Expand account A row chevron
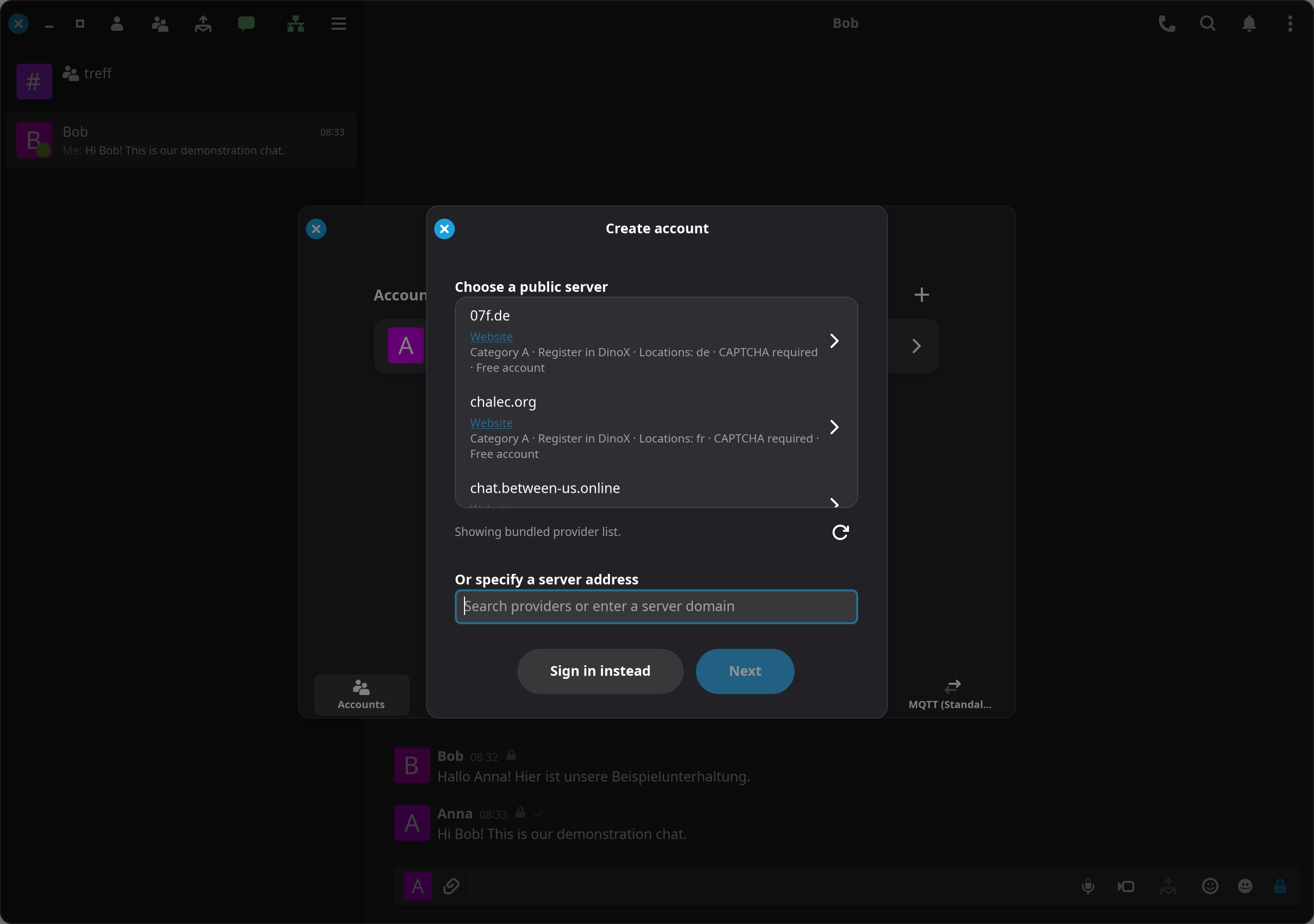This screenshot has height=924, width=1314. point(916,346)
